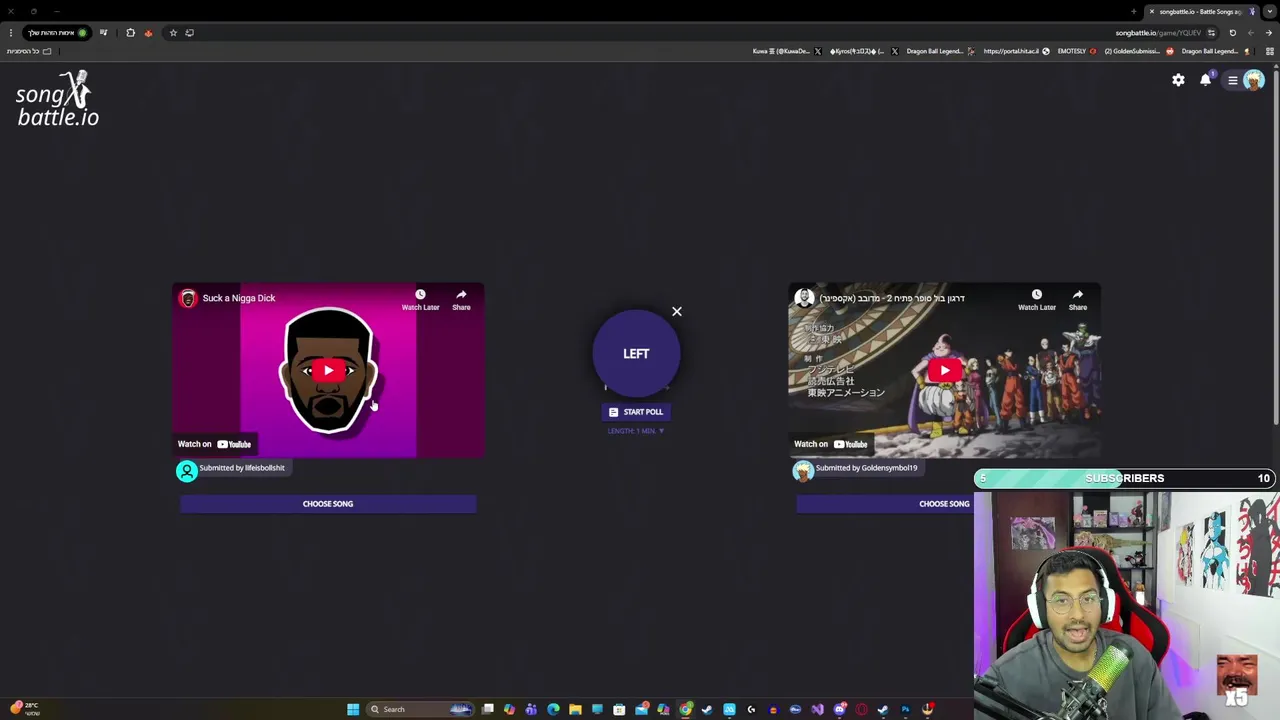Open the right video on YouTube
Image resolution: width=1280 pixels, height=720 pixels.
831,444
